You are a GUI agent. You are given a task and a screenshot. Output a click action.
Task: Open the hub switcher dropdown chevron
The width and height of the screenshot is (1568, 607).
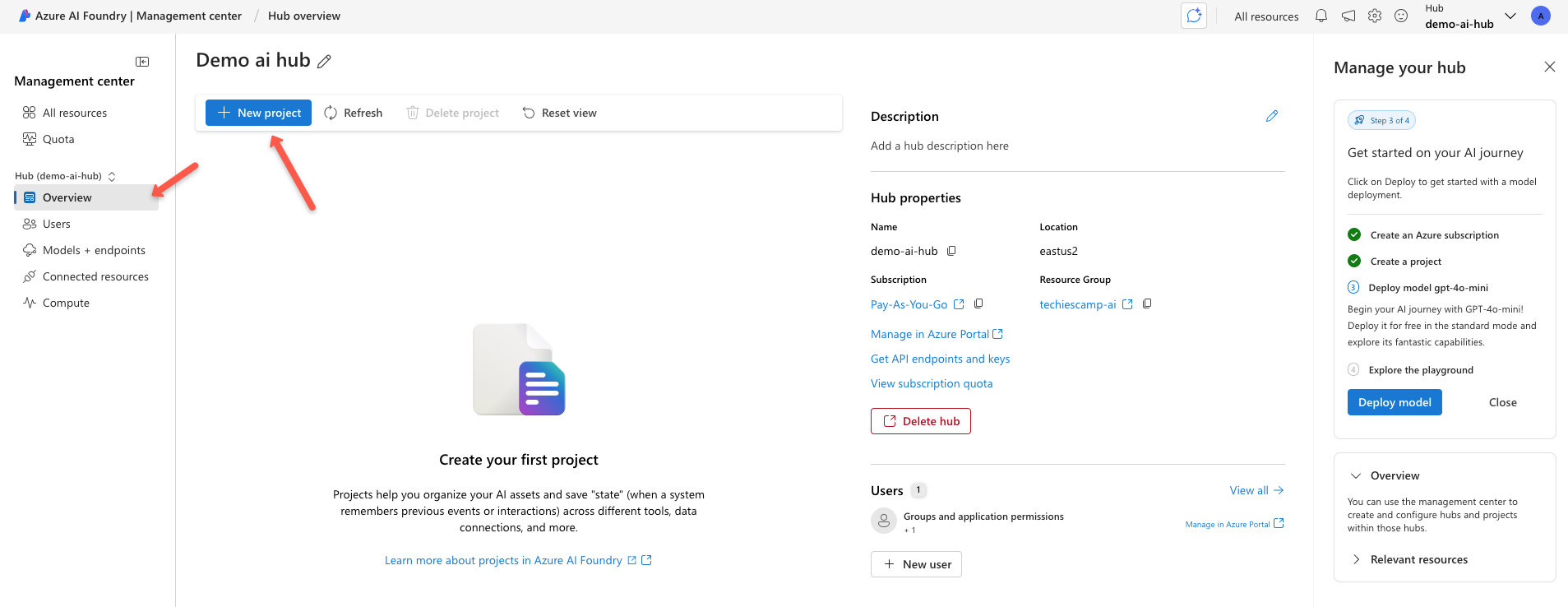1510,16
